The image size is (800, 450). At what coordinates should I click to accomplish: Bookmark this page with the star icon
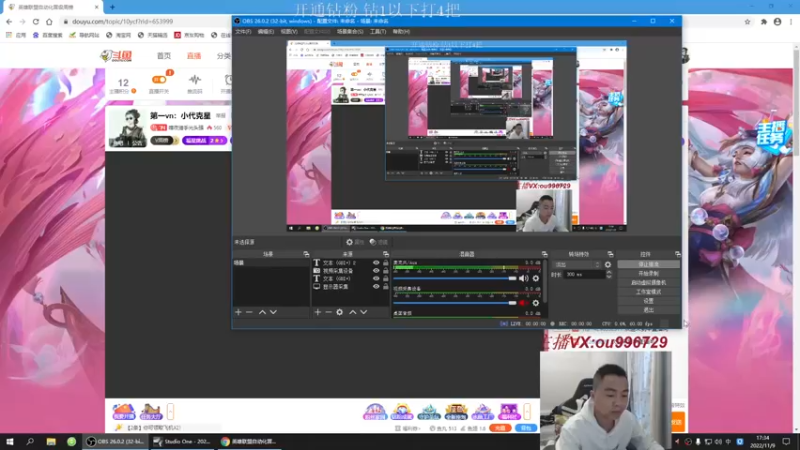(x=747, y=21)
